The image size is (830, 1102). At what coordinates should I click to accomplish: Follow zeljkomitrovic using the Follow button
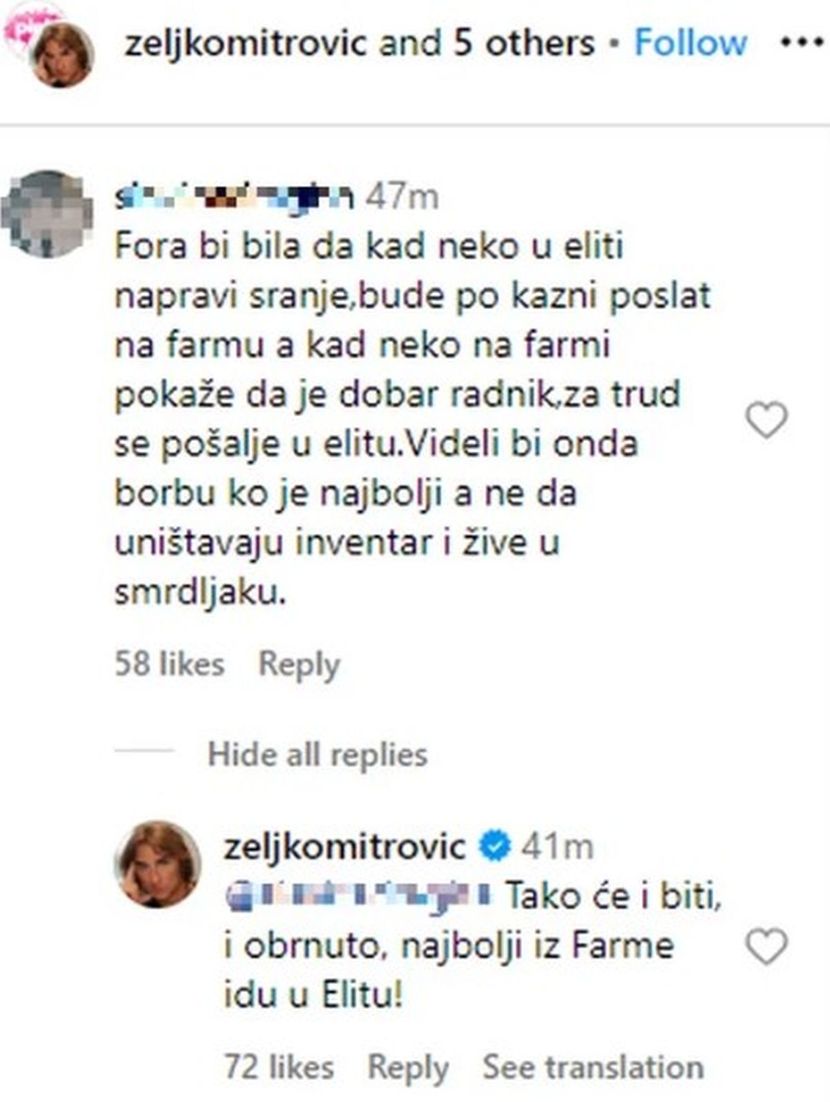[691, 43]
